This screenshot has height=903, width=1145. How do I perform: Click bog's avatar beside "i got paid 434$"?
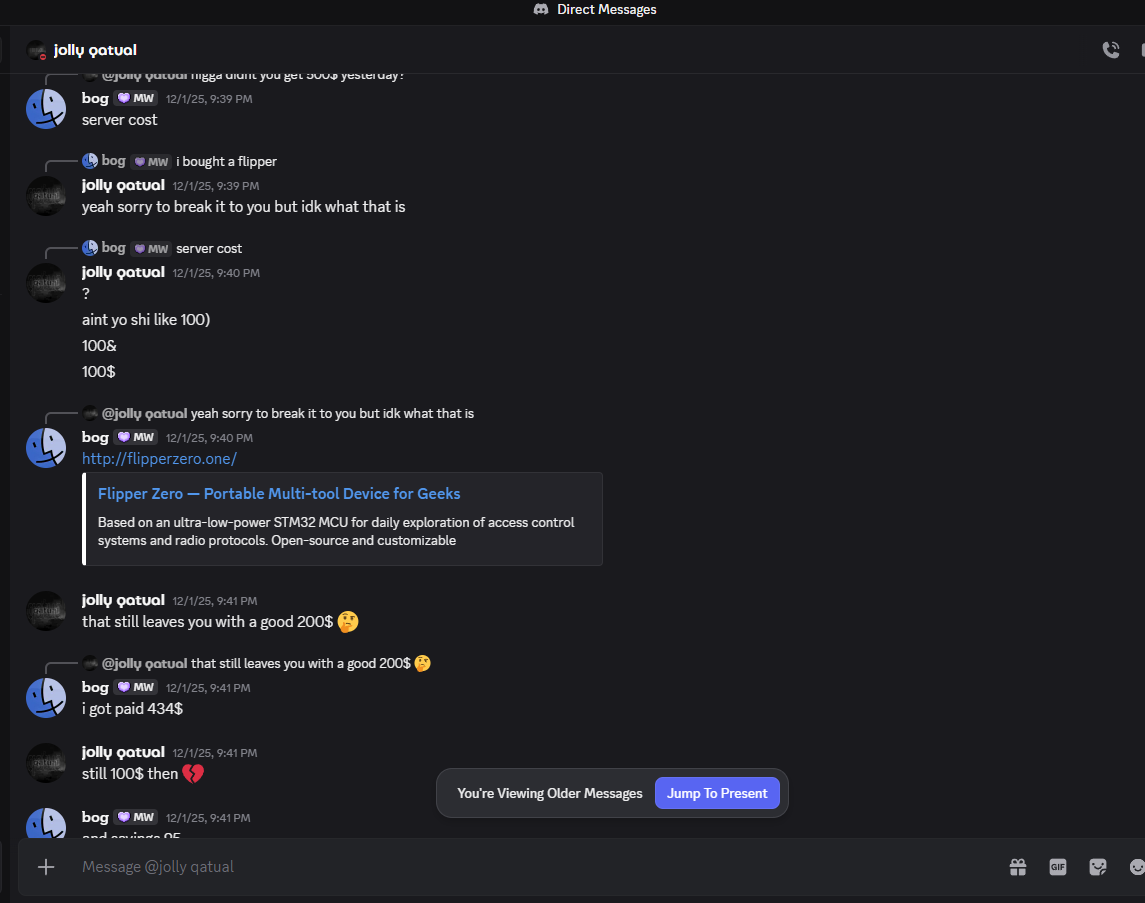pyautogui.click(x=46, y=697)
